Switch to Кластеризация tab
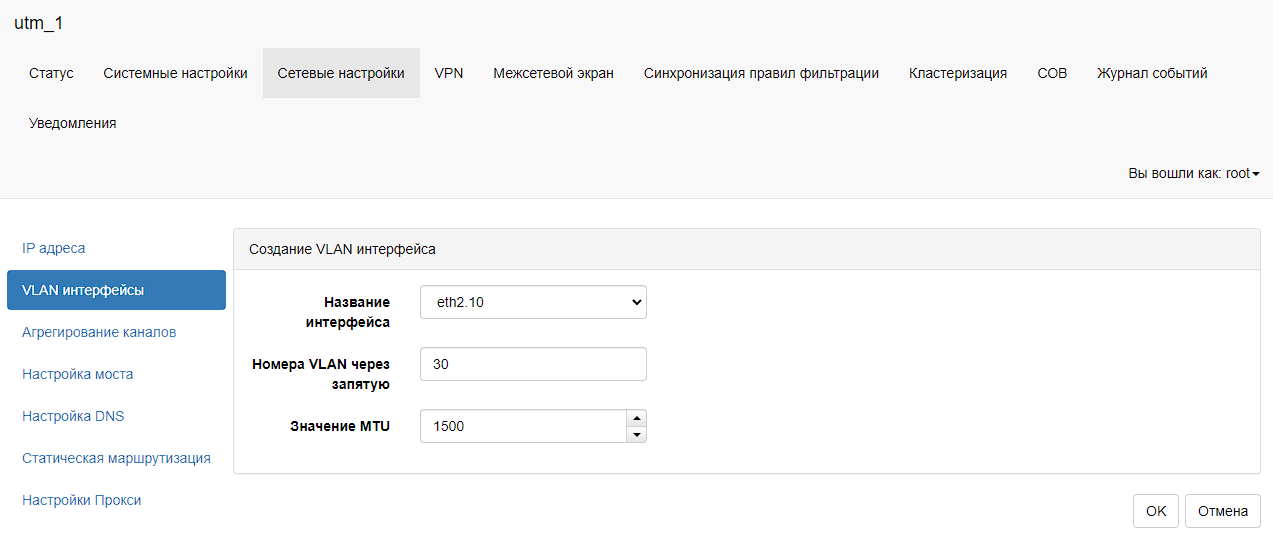 tap(957, 73)
